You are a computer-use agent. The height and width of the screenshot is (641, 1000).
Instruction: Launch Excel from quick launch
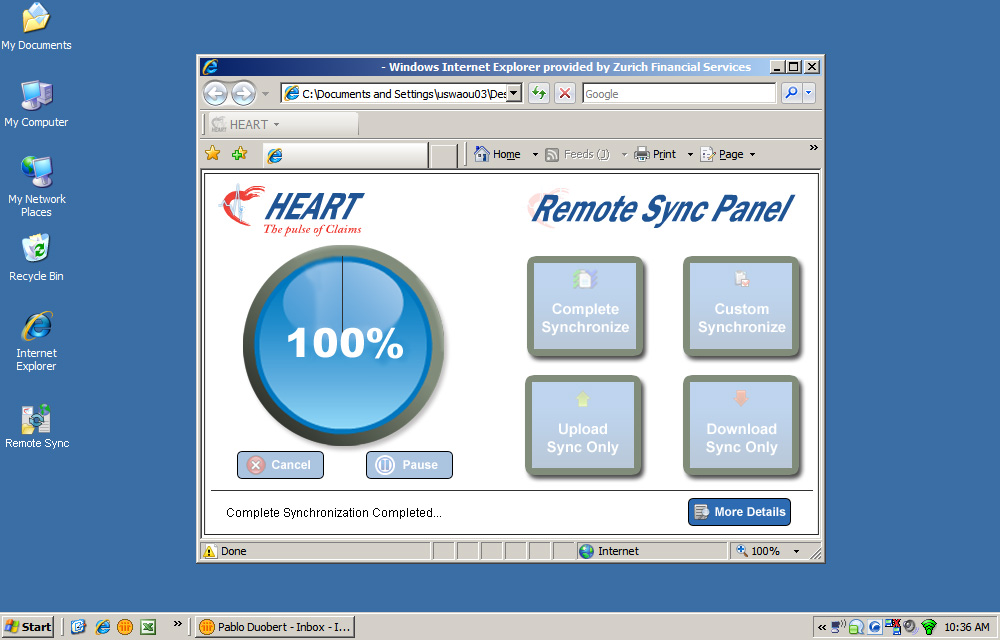pos(148,627)
